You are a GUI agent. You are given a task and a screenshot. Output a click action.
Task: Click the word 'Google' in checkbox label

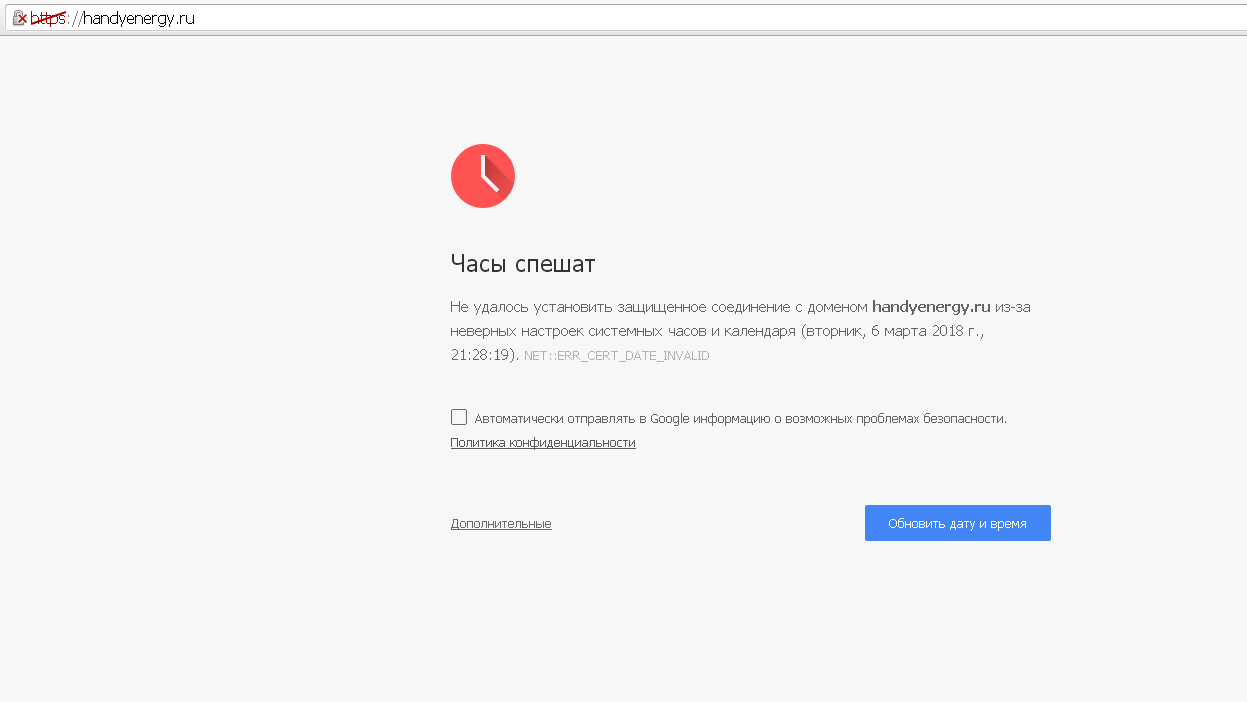[x=670, y=419]
